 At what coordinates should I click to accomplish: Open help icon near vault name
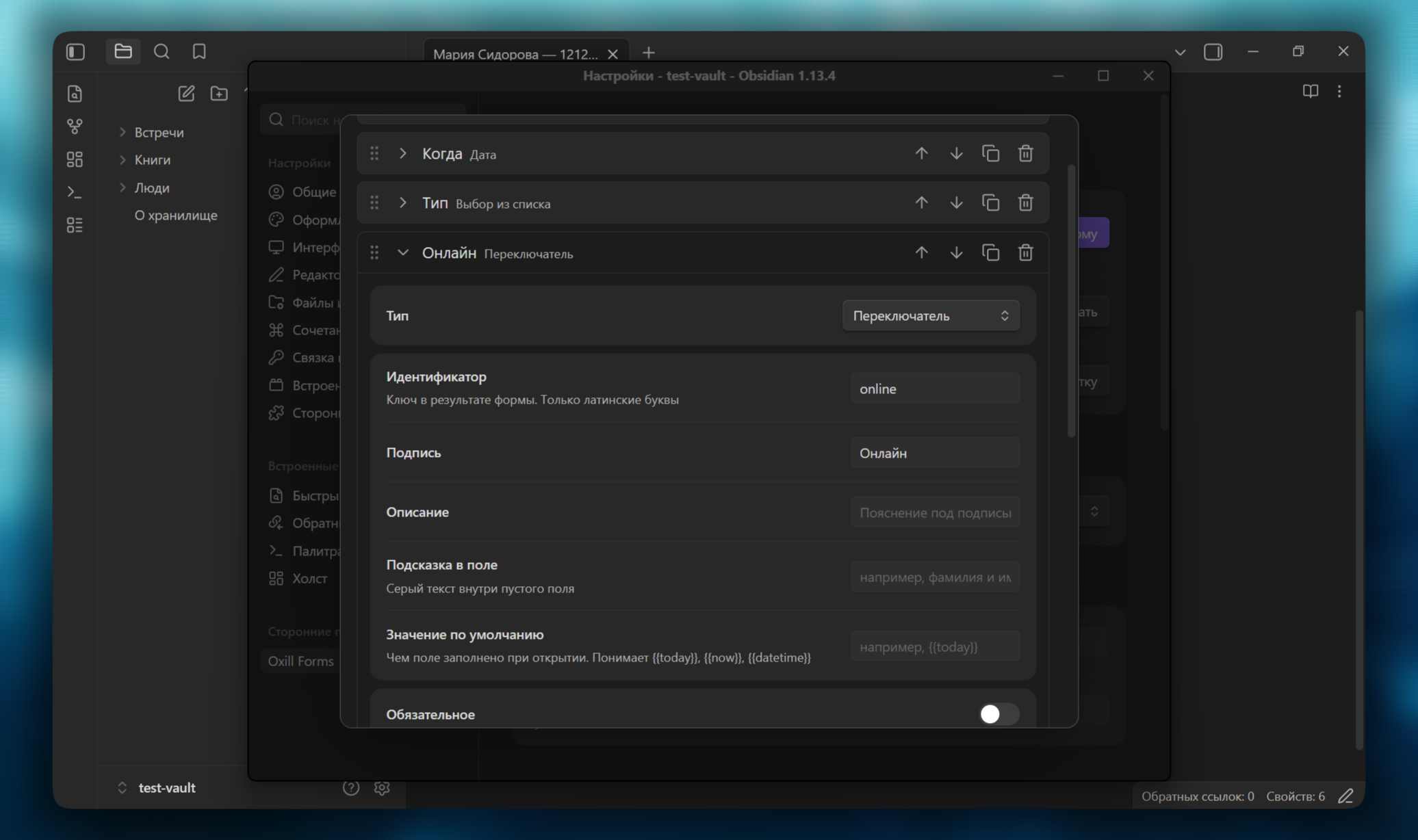pos(351,788)
